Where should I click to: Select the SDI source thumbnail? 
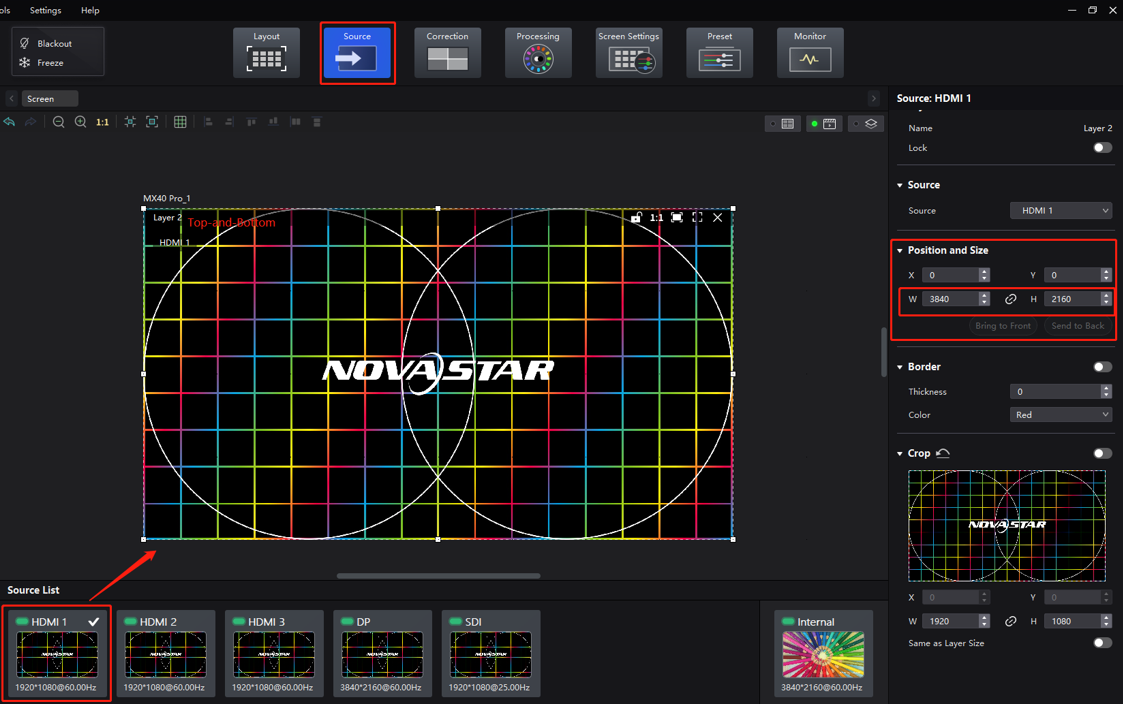491,654
